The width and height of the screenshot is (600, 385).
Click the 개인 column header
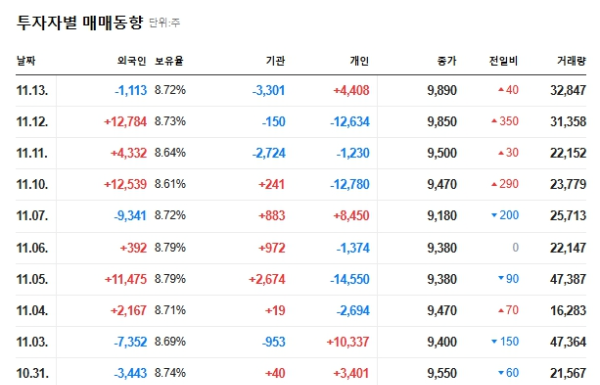click(x=359, y=61)
